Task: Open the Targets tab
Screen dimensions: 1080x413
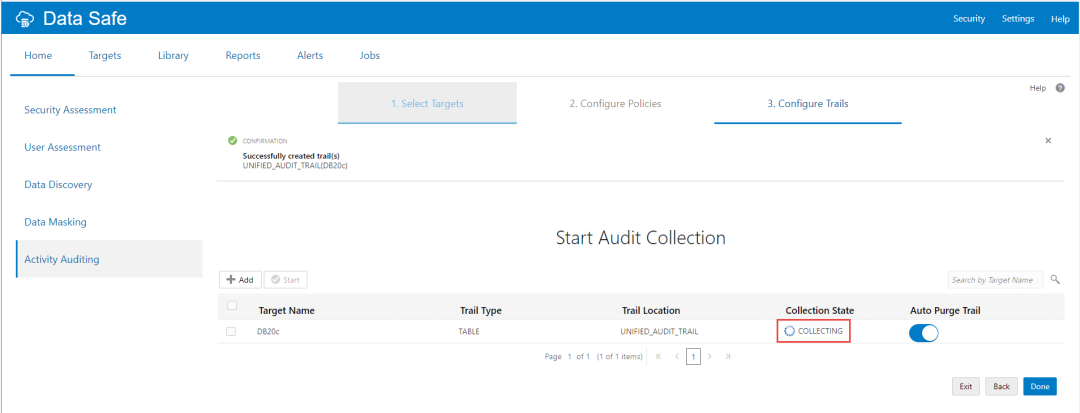Action: pyautogui.click(x=105, y=56)
